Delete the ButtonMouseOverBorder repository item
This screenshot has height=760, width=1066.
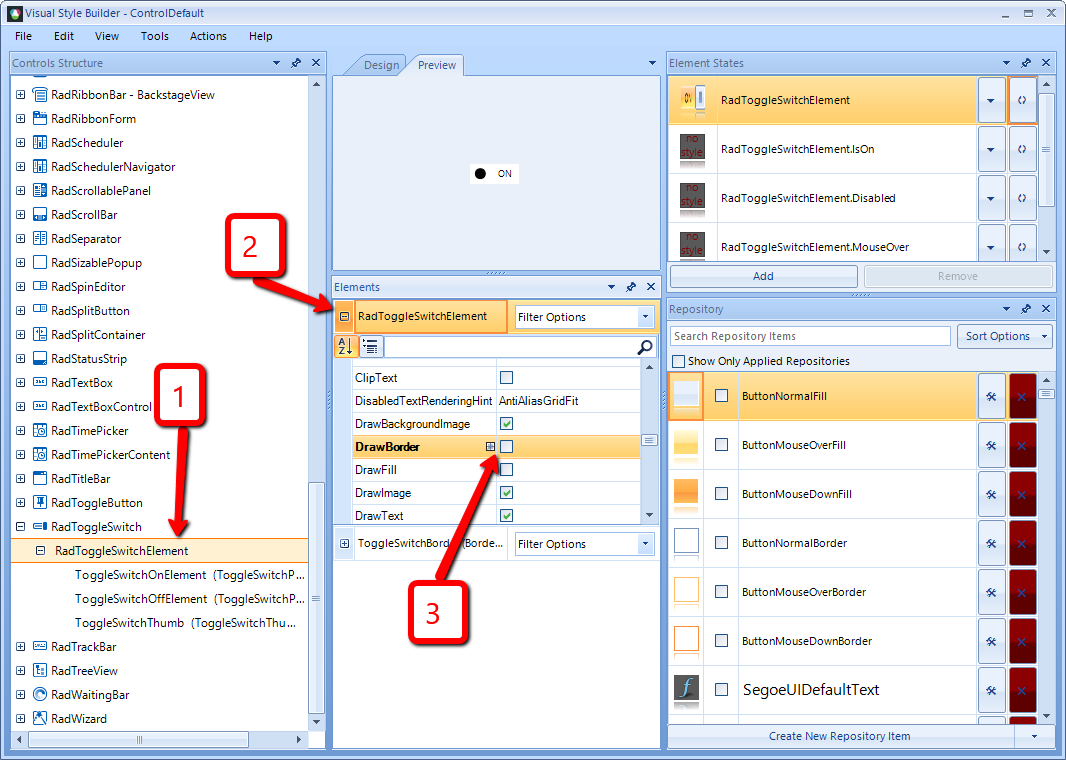tap(1022, 592)
